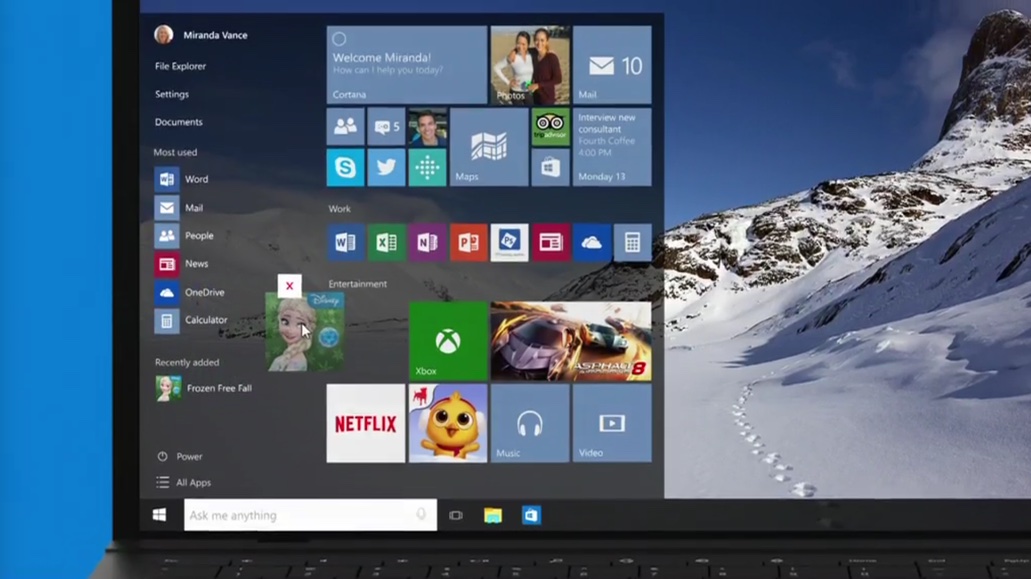
Task: Open the calendar tile showing Monday 13
Action: pos(612,147)
